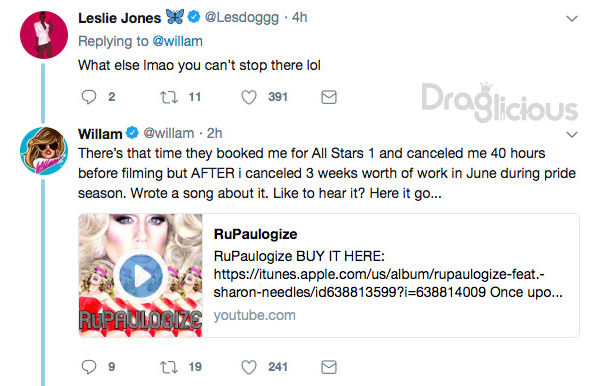Send Leslie Jones's tweet via direct message
The image size is (600, 386).
click(x=329, y=97)
